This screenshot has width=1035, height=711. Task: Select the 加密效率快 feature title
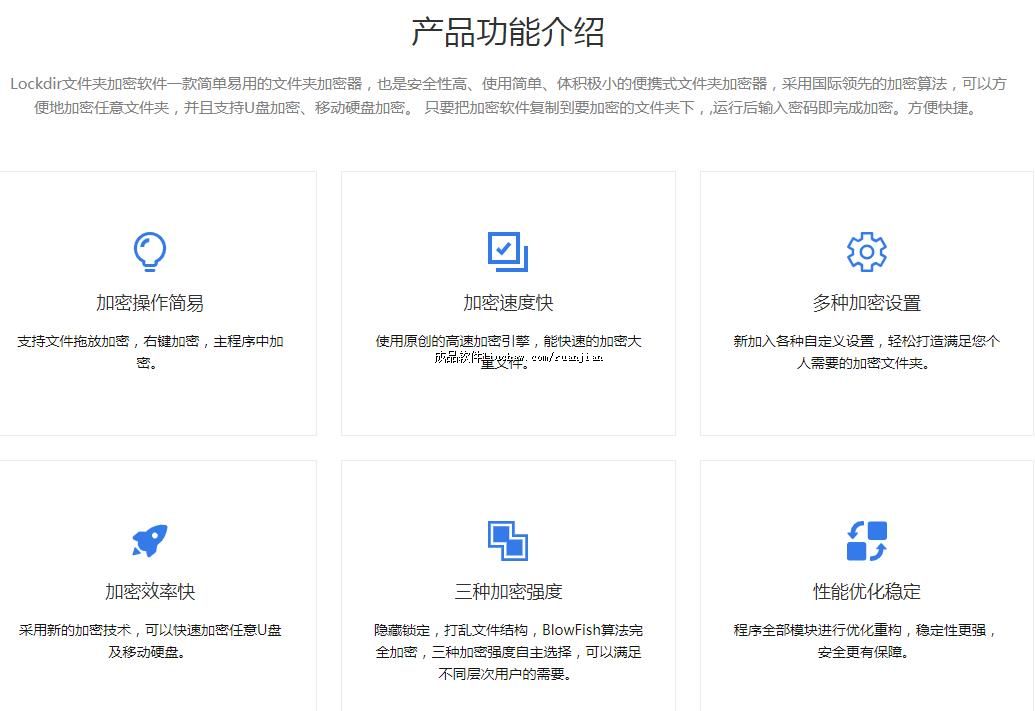[x=150, y=592]
